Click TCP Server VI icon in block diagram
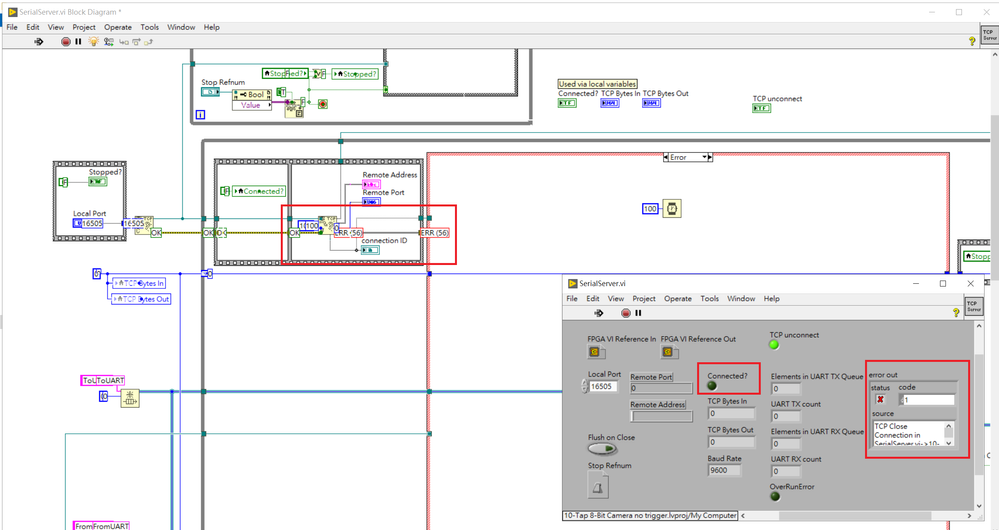Viewport: 999px width, 530px height. pyautogui.click(x=988, y=34)
